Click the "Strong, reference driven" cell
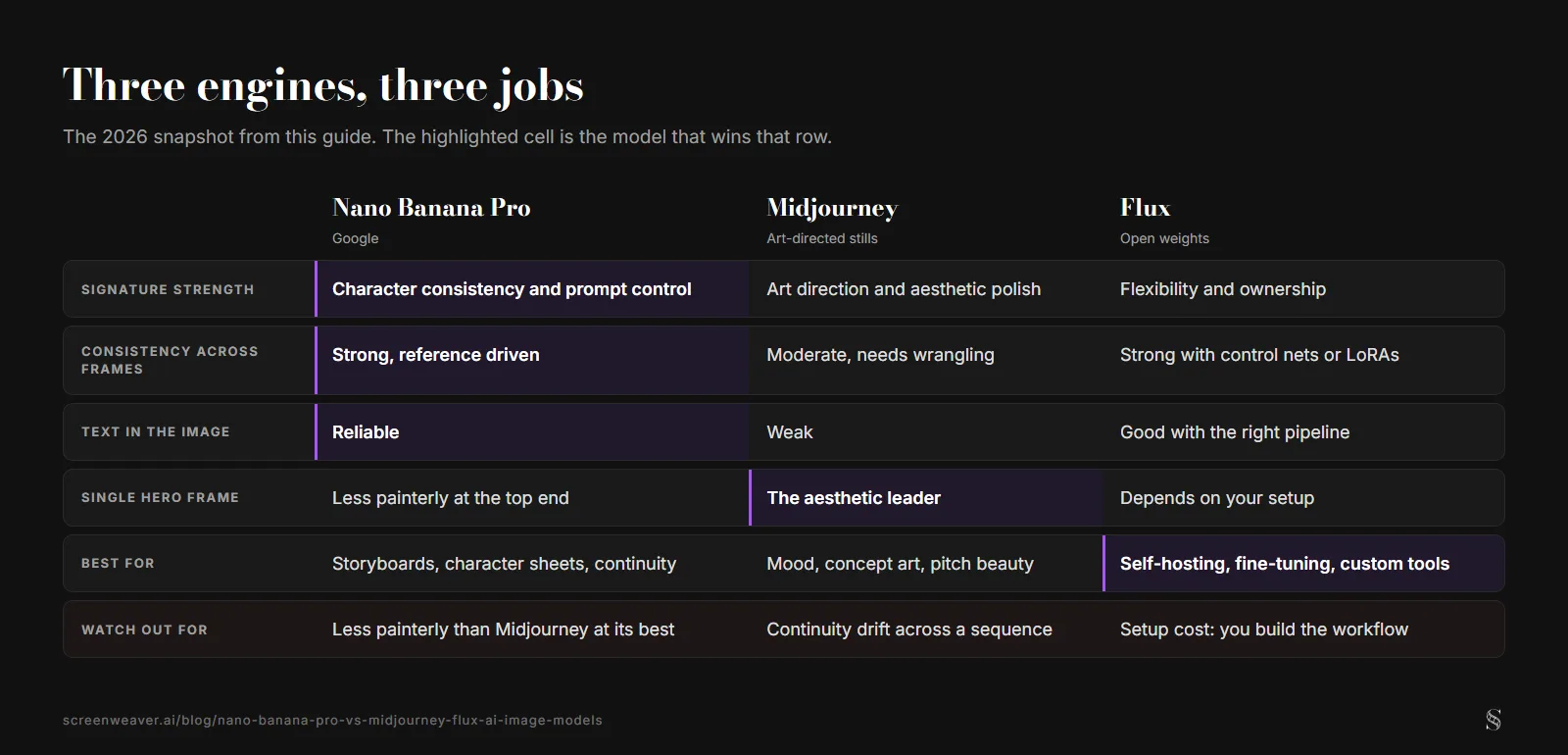Image resolution: width=1568 pixels, height=755 pixels. click(x=532, y=360)
